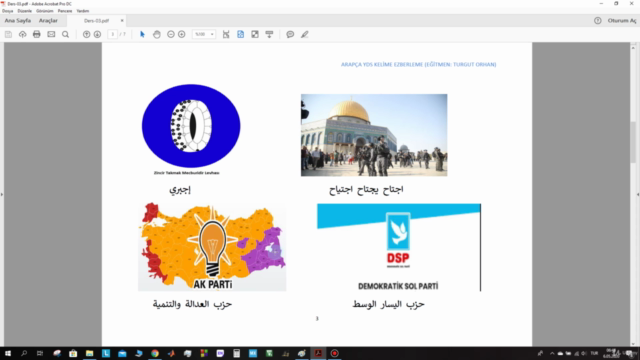640x360 pixels.
Task: Select the Highlight text pen icon
Action: point(304,34)
